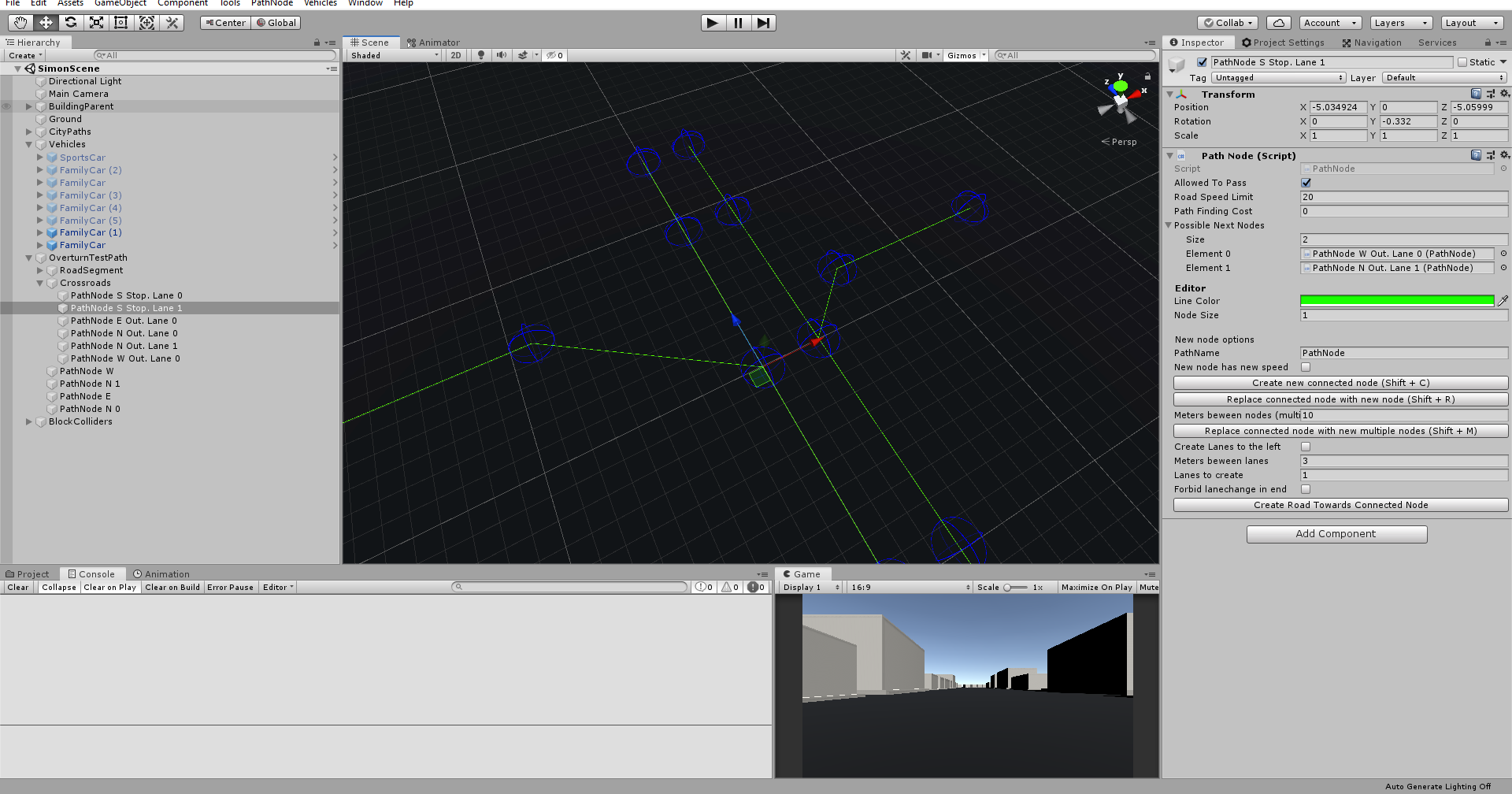Step one frame forward
Screen dimensions: 1512x794
click(763, 23)
